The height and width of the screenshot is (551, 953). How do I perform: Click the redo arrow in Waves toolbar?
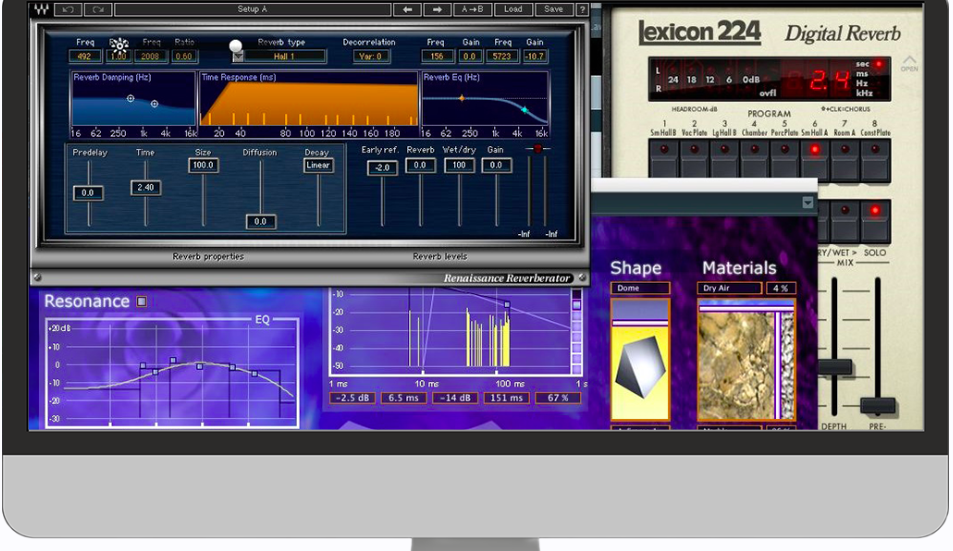click(97, 9)
